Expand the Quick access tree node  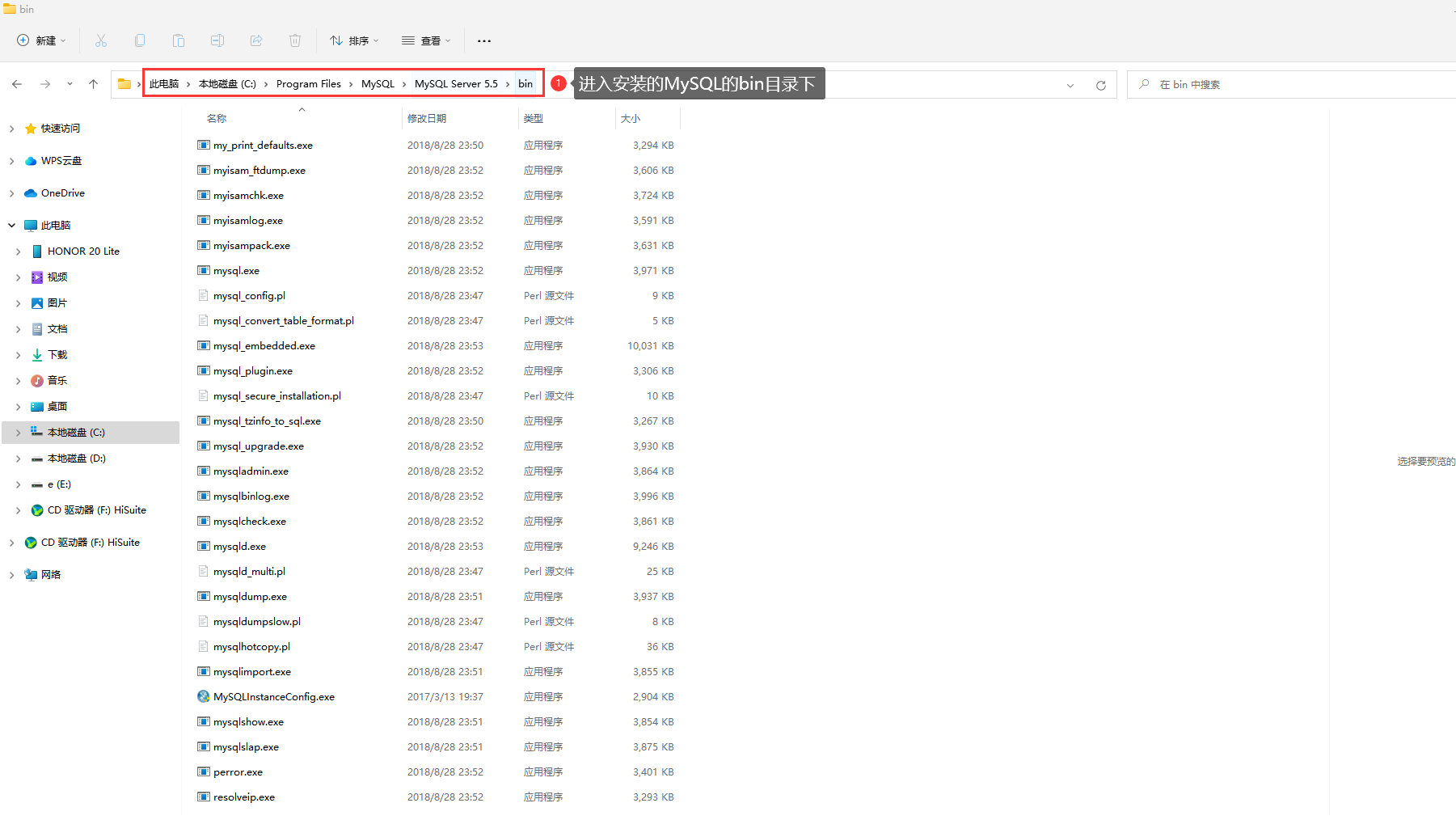(x=11, y=129)
